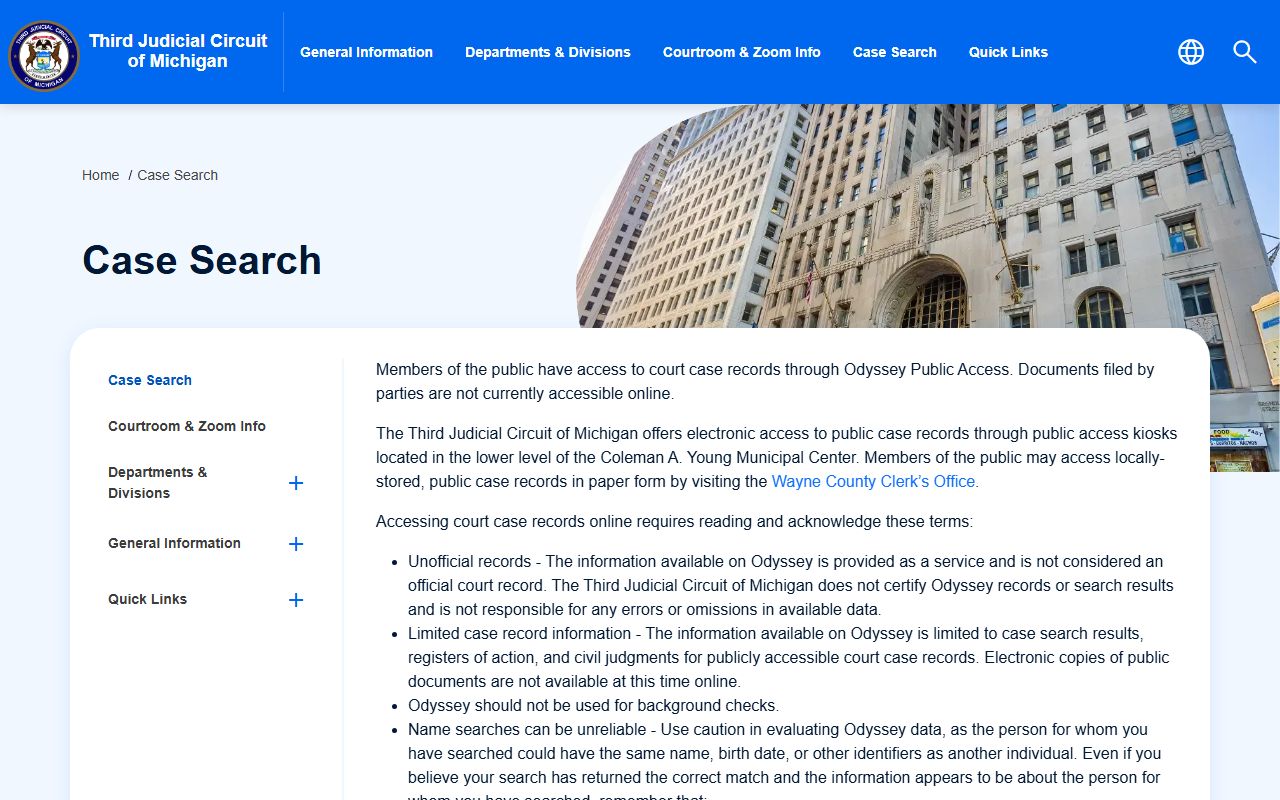Click Case Search breadcrumb text
Image resolution: width=1280 pixels, height=800 pixels.
(x=177, y=175)
